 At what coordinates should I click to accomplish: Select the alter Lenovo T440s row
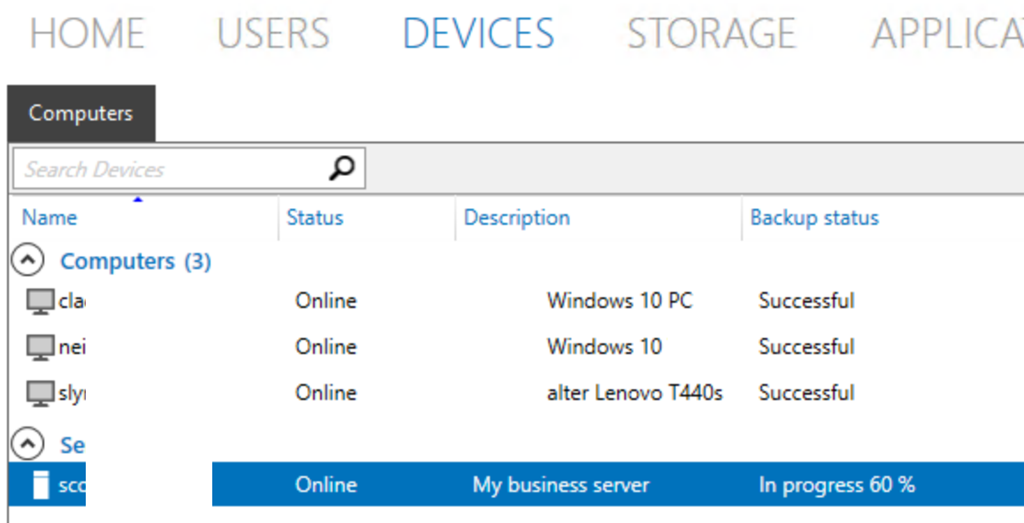click(x=634, y=393)
